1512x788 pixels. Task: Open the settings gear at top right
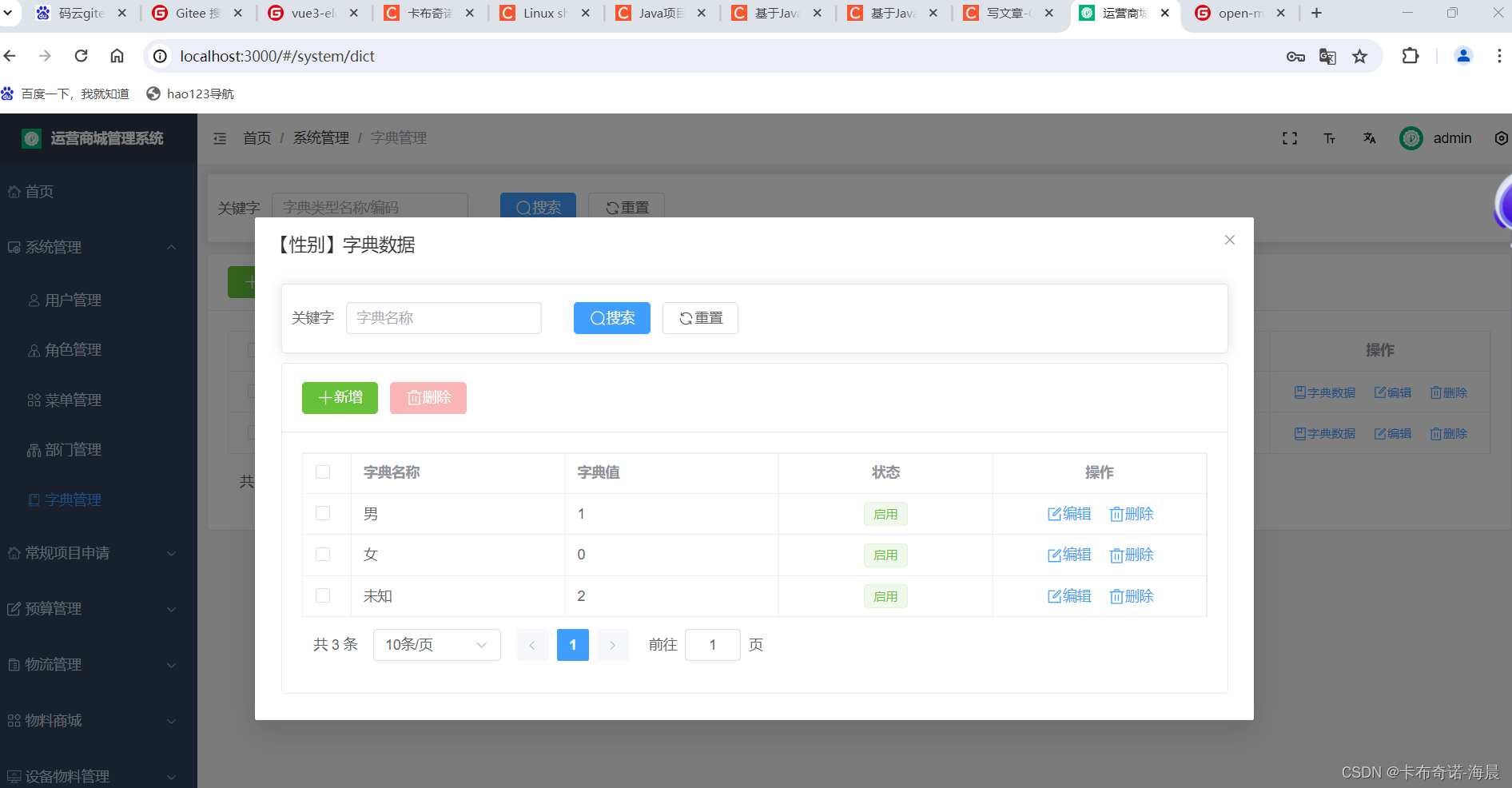tap(1501, 137)
